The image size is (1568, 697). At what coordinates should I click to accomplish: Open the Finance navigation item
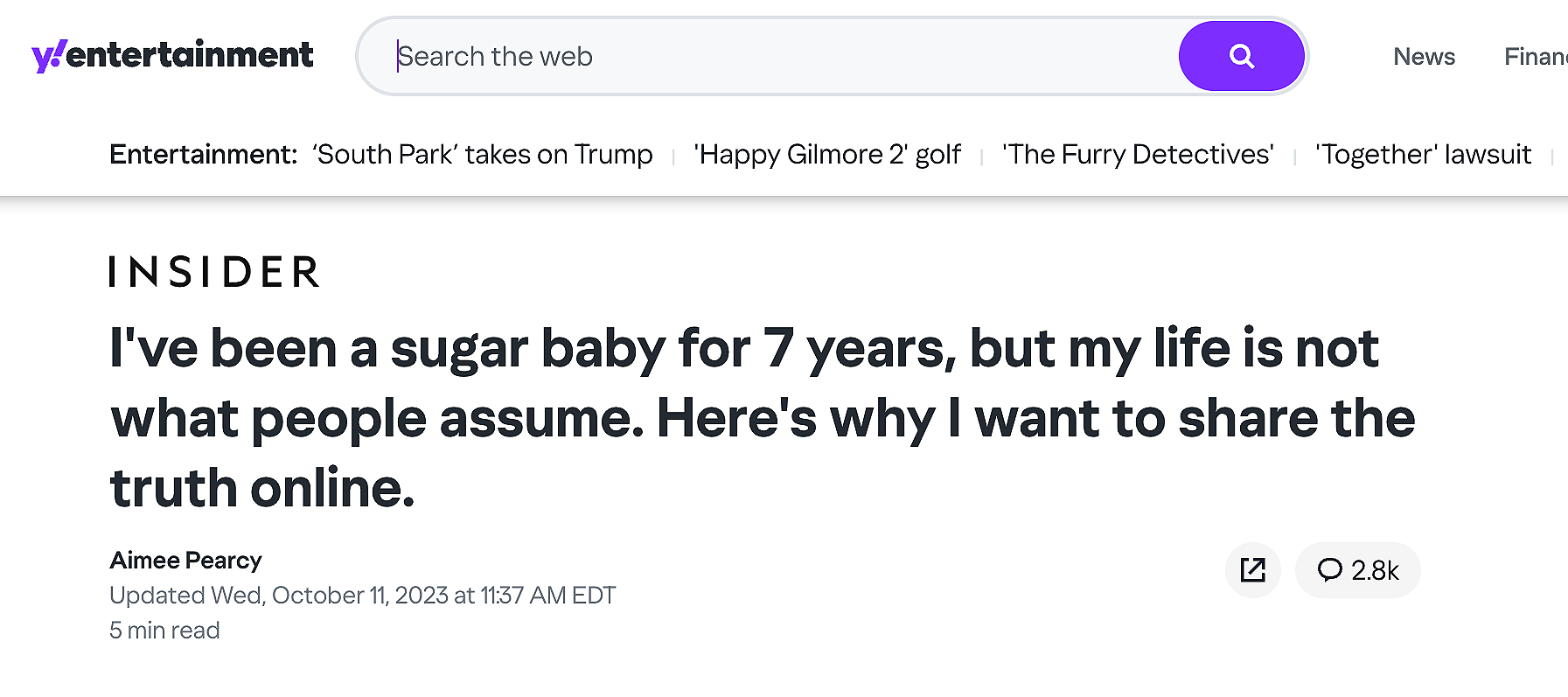[1535, 57]
